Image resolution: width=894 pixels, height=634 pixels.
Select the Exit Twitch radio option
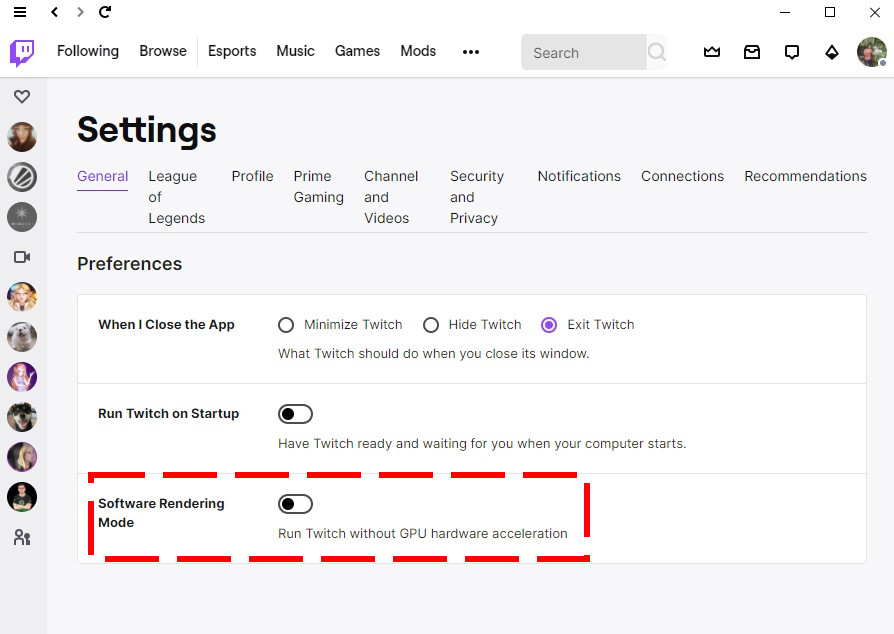(x=549, y=325)
